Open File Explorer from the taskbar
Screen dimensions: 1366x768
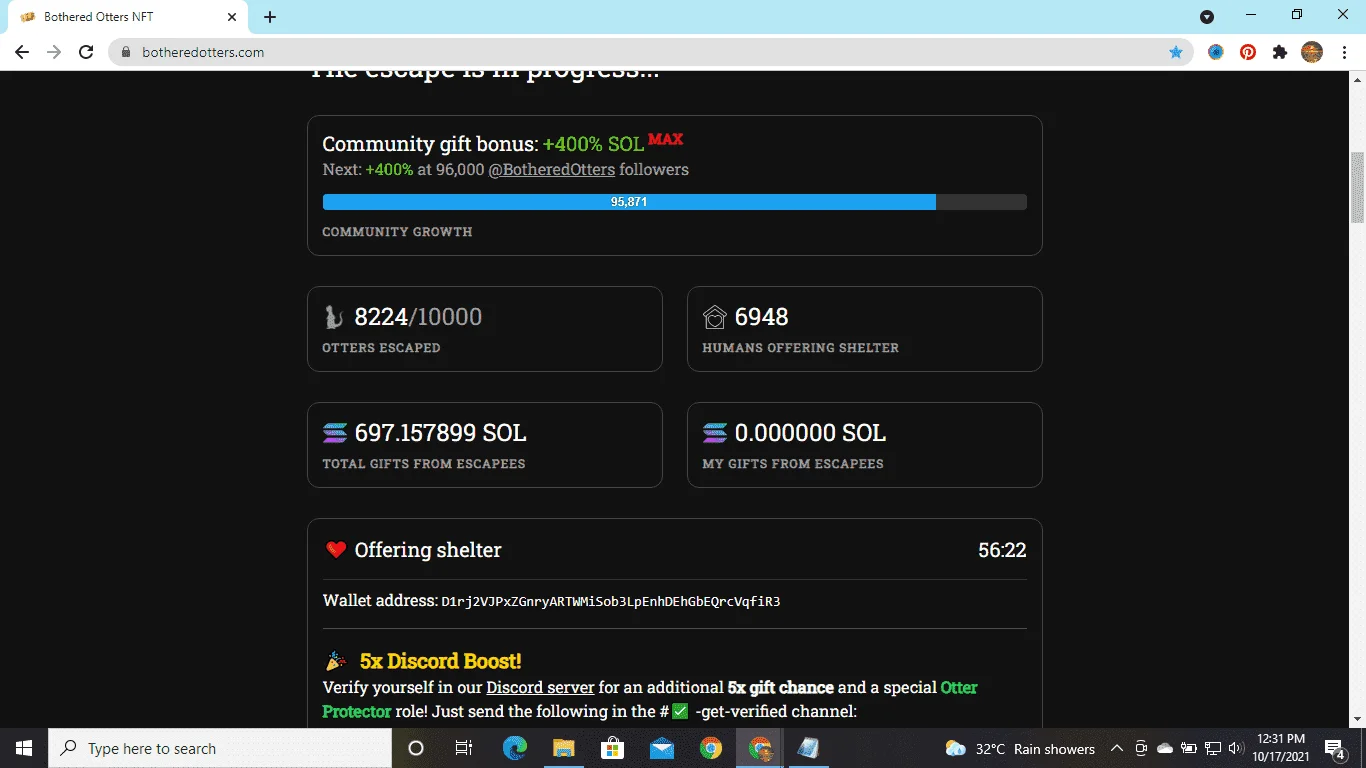564,748
